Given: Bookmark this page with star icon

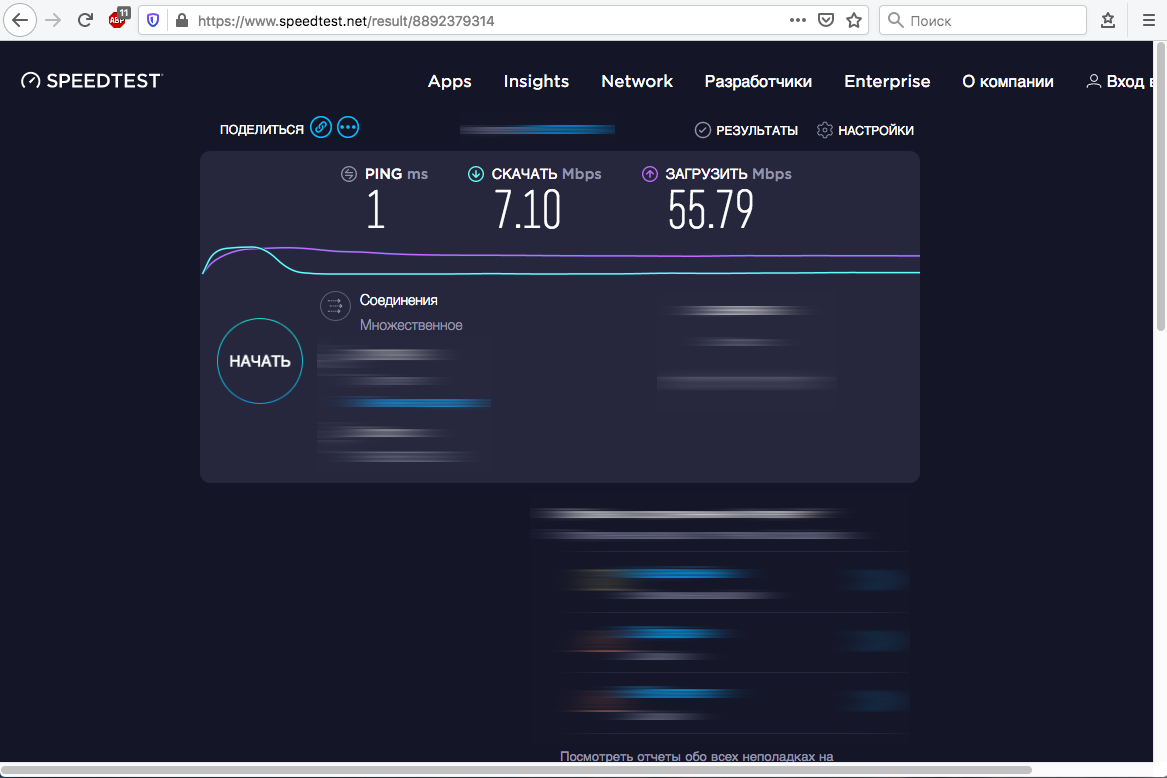Looking at the screenshot, I should [x=854, y=20].
